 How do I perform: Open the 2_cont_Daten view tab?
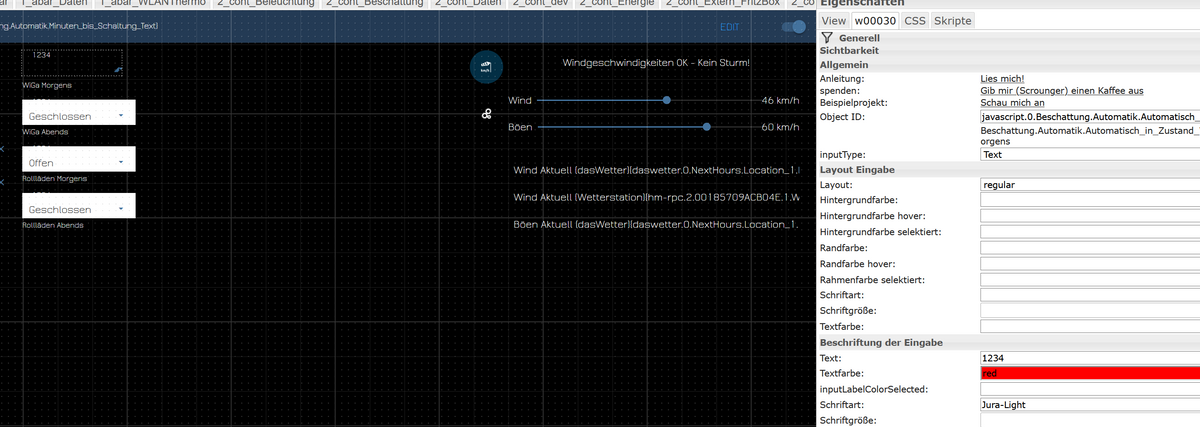[469, 4]
